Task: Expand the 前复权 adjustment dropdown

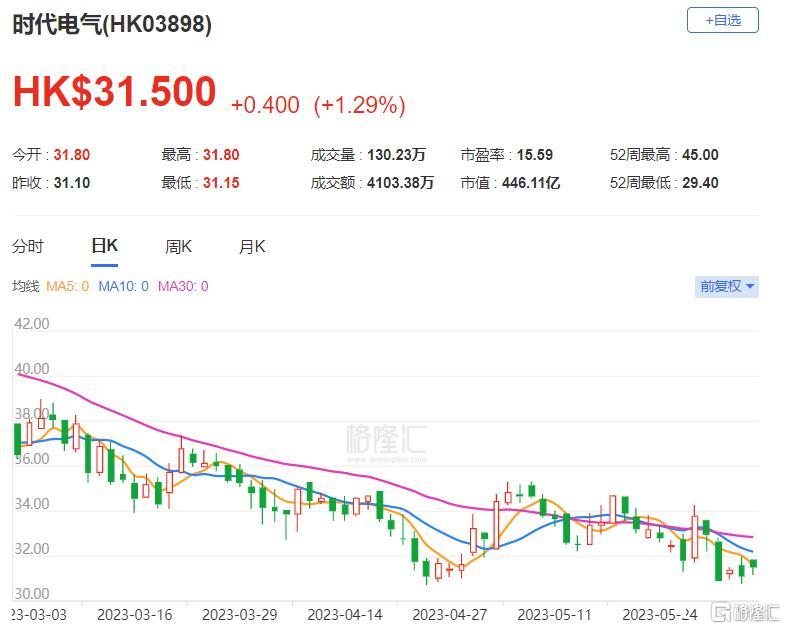Action: coord(726,287)
